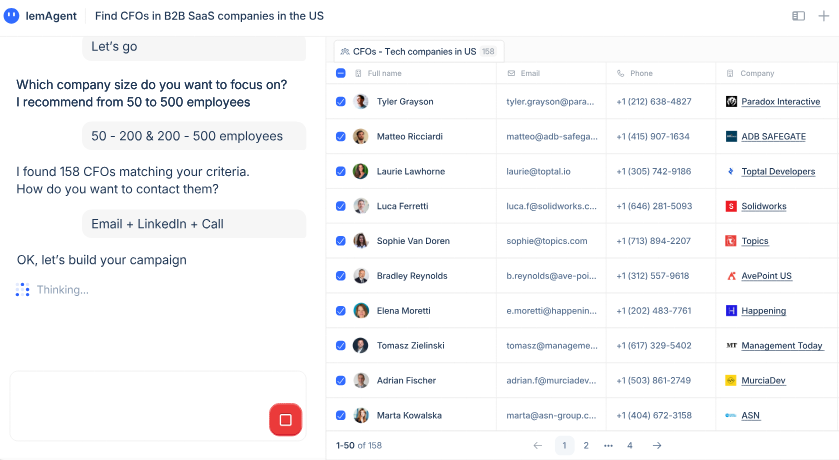Screen dimensions: 839x460
Task: Click the Topics company logo
Action: [731, 241]
